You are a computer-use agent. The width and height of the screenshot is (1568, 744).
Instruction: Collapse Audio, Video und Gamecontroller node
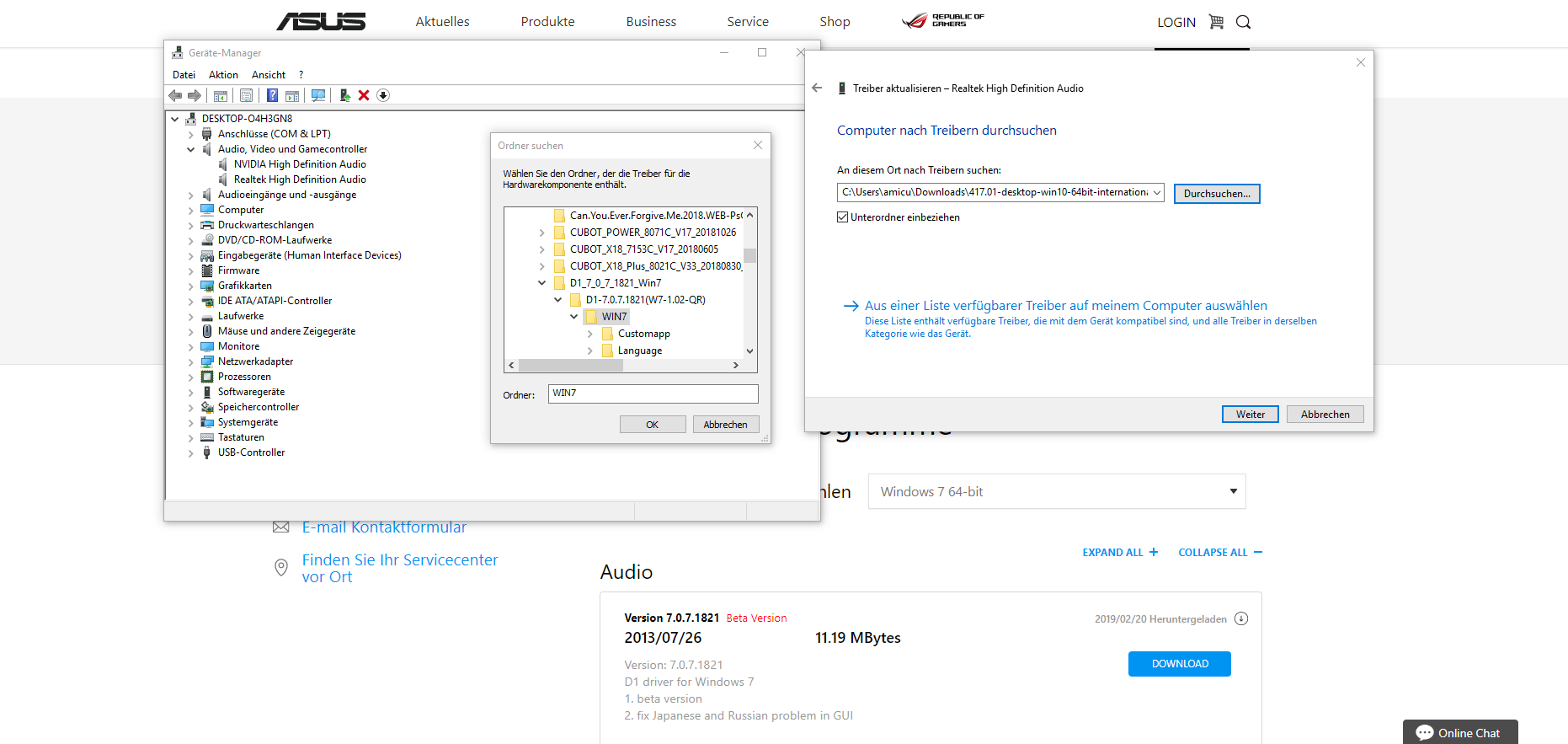[191, 149]
